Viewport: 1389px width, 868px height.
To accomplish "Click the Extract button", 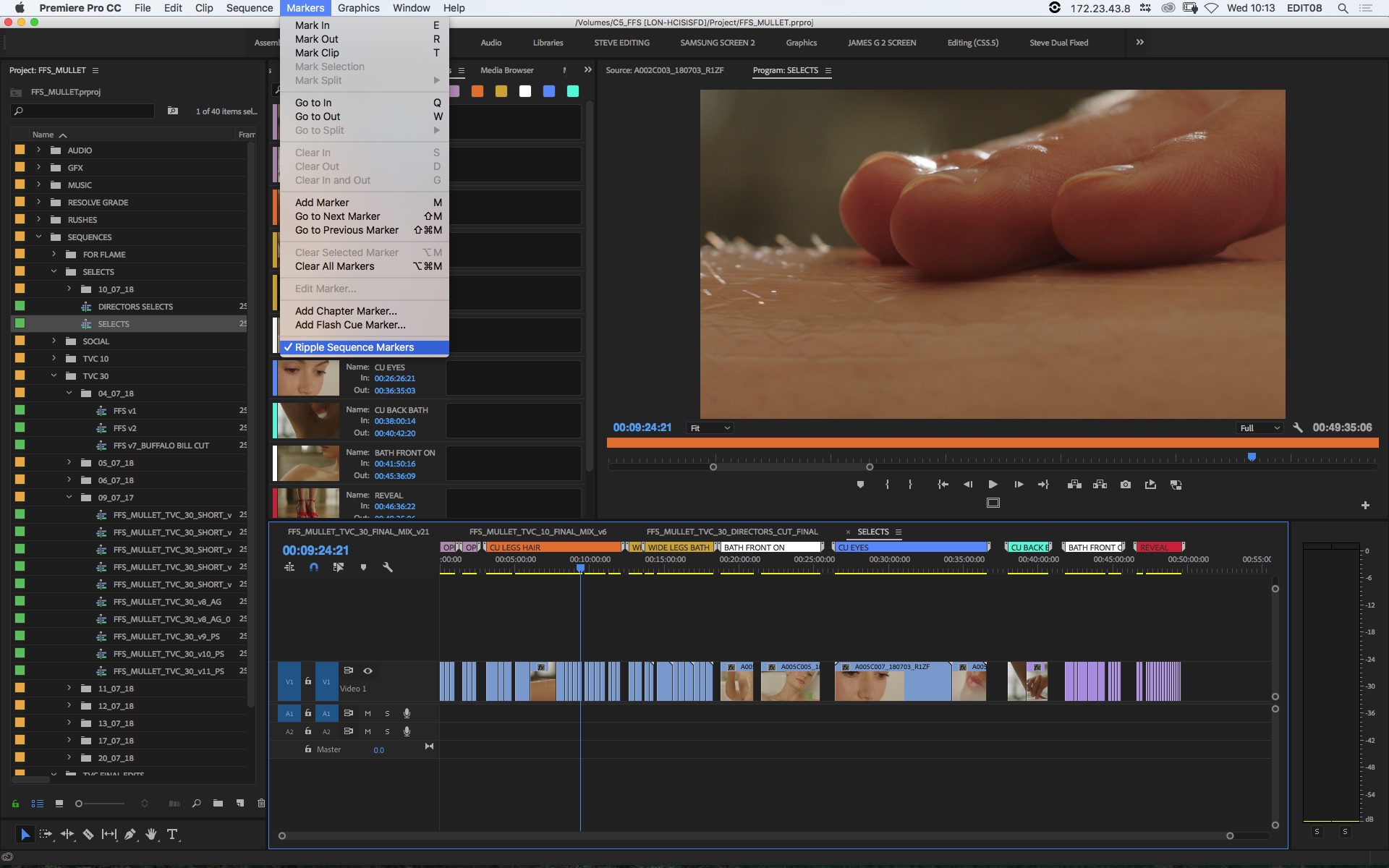I will (1100, 485).
